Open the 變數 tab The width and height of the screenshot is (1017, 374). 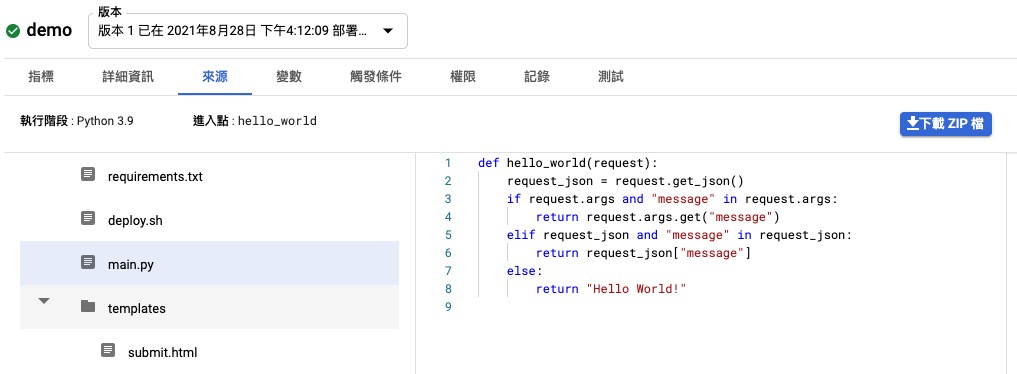point(289,76)
